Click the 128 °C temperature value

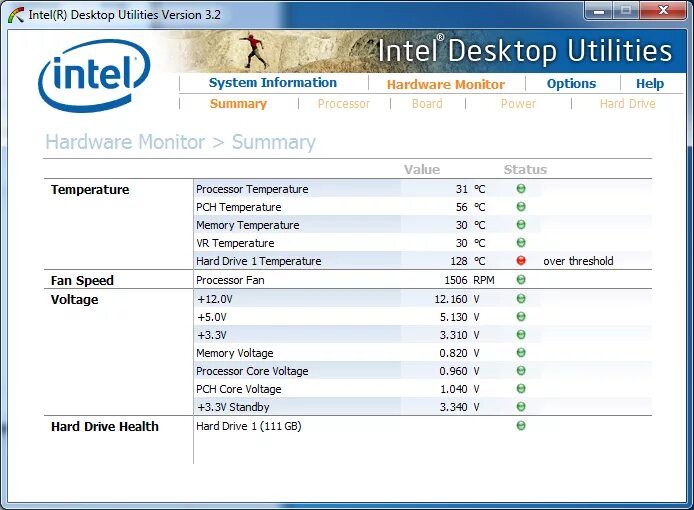[467, 261]
